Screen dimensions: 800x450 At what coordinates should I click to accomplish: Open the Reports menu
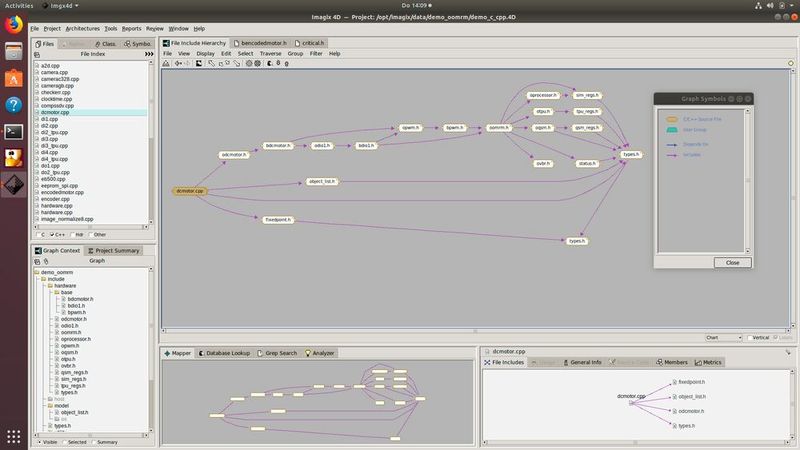pos(131,29)
